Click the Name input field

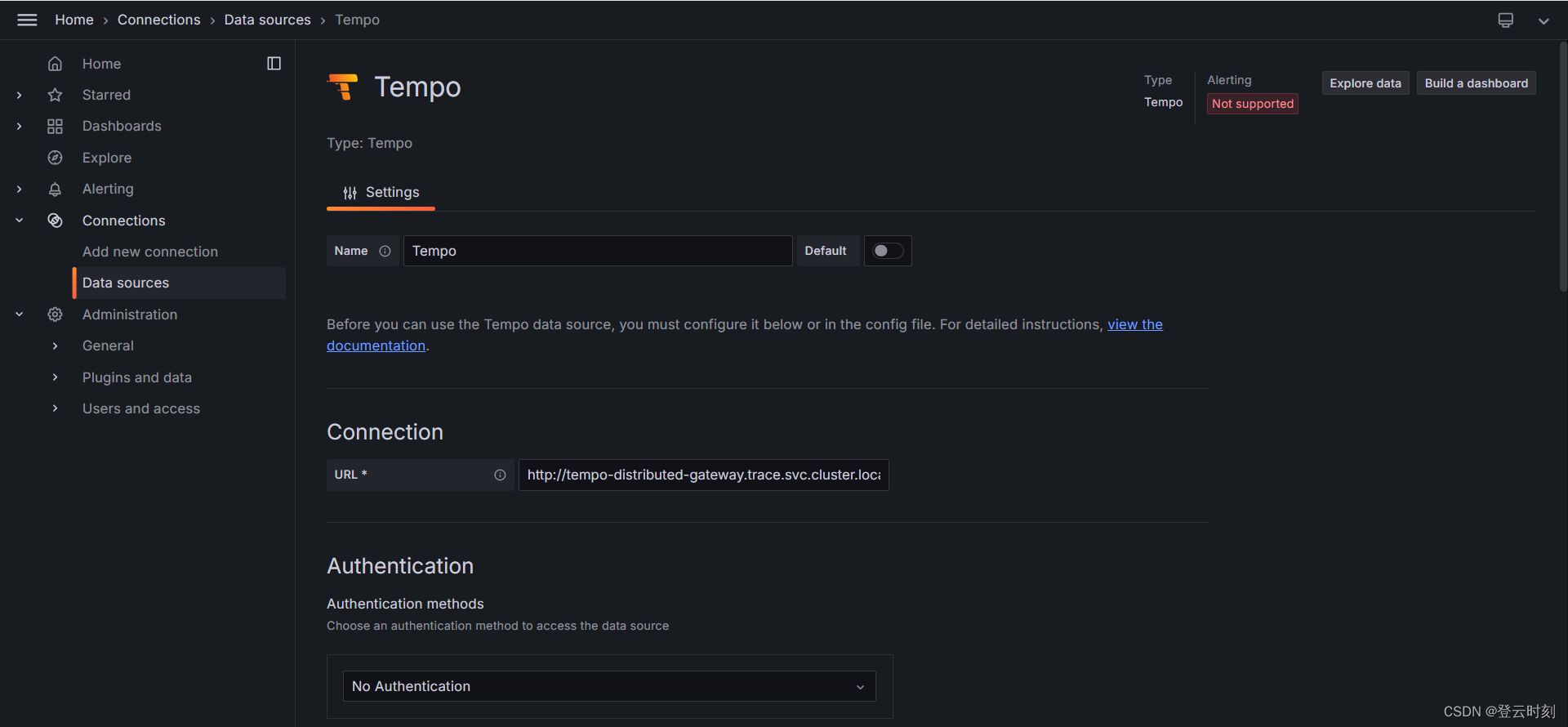[598, 251]
